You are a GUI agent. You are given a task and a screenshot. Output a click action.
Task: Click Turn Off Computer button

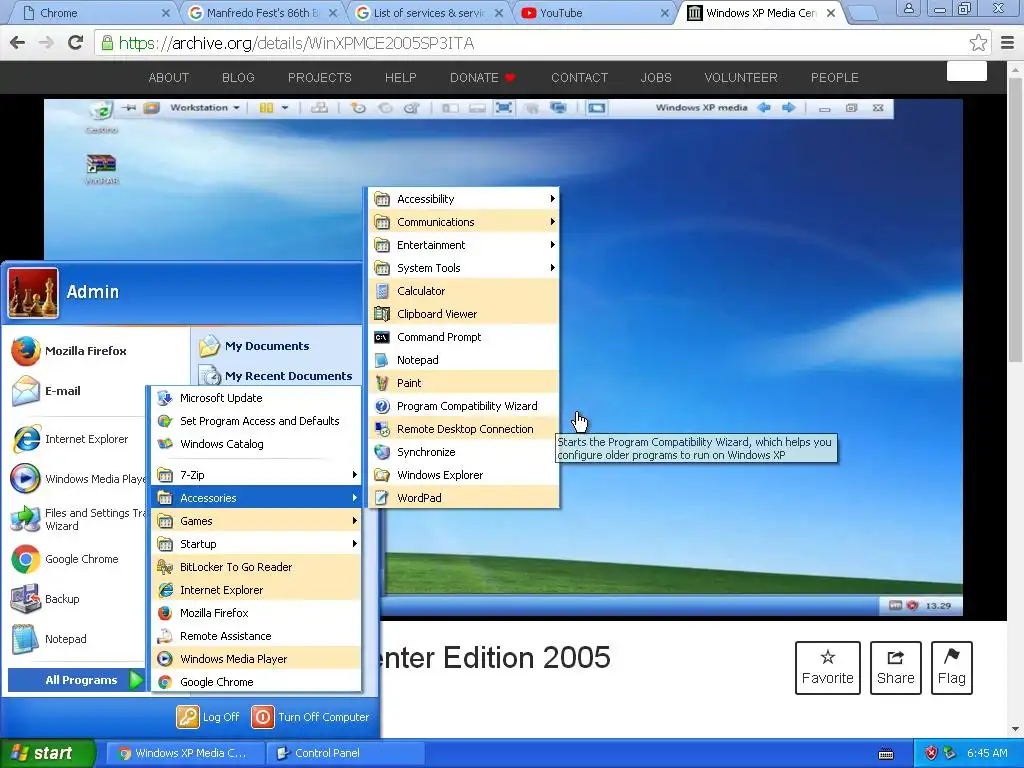[310, 717]
